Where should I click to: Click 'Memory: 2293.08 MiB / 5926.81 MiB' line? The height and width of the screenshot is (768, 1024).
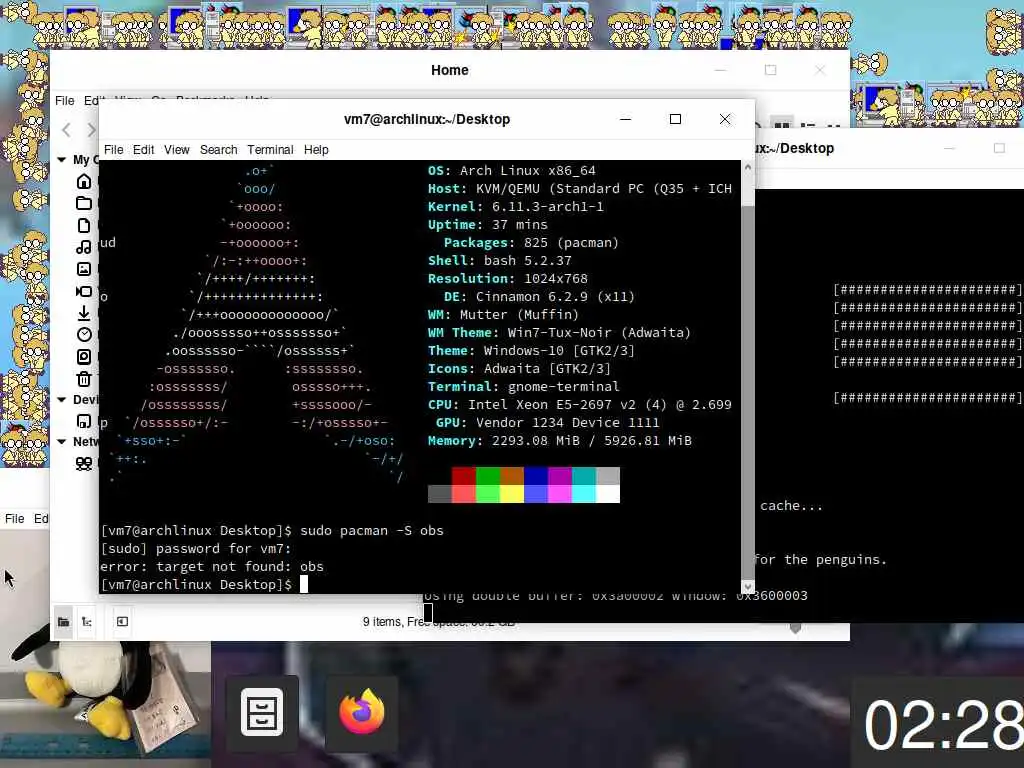559,441
